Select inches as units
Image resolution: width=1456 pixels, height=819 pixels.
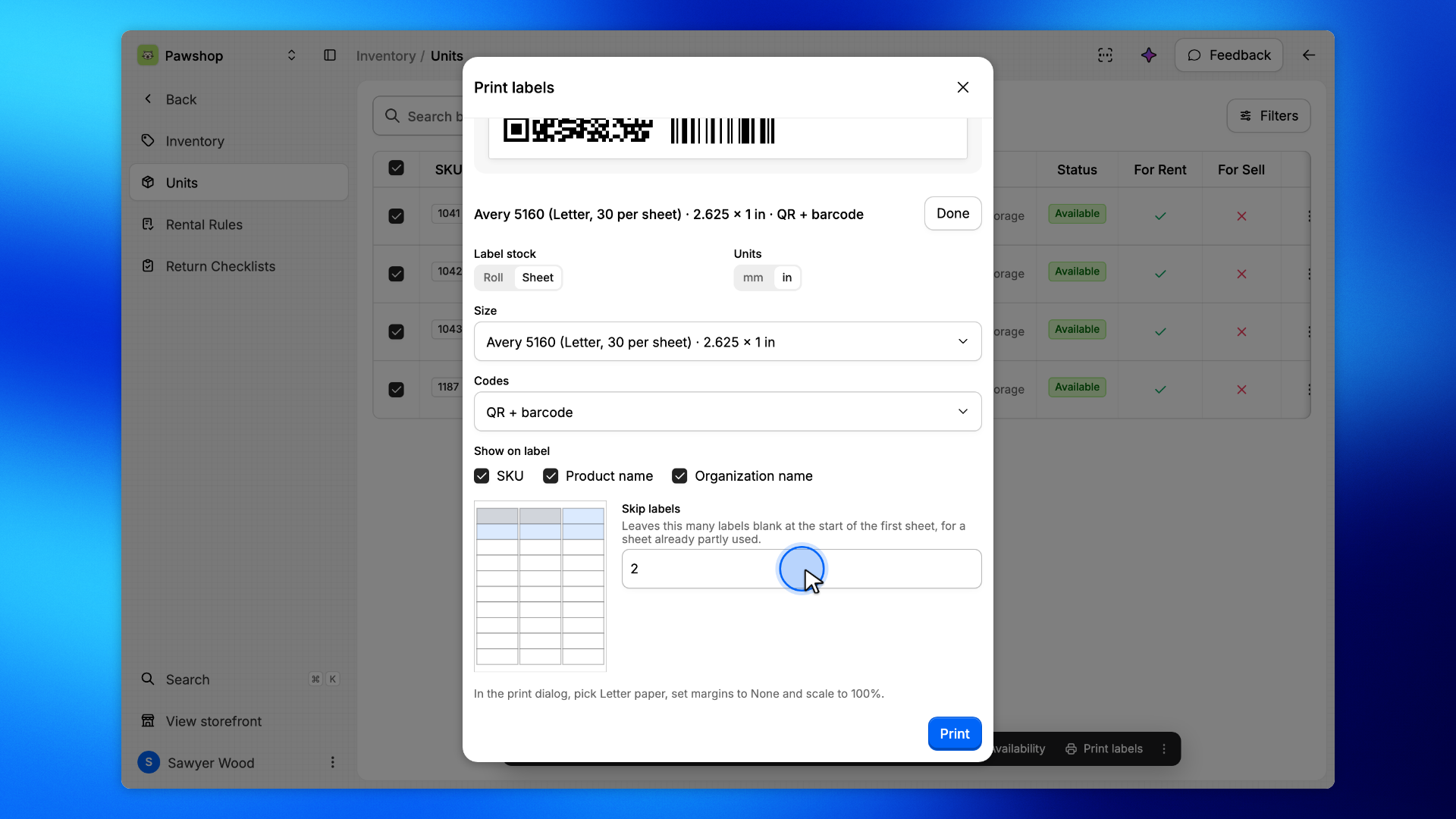pos(786,278)
